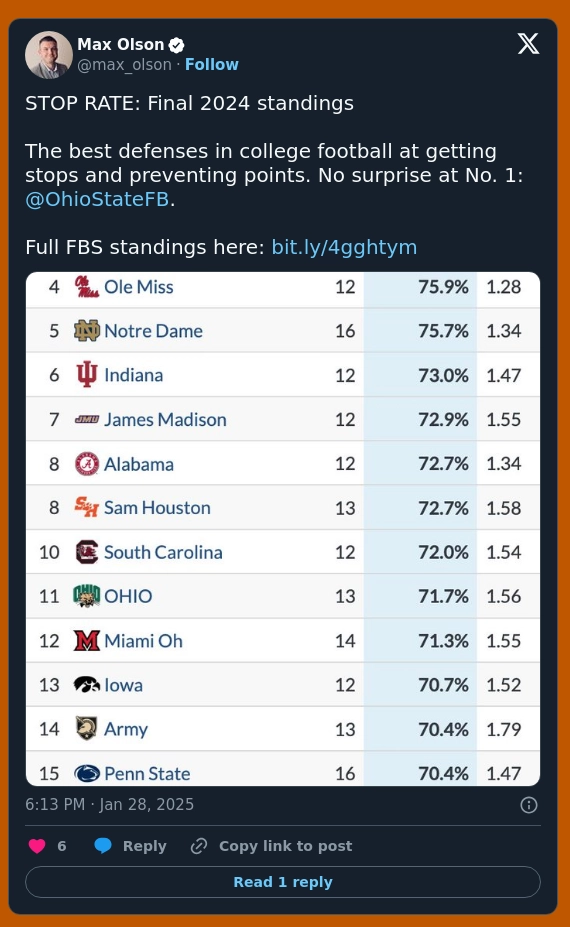Open the 6:13 PM Jan 28, 2025 timestamp
Screen dimensions: 570x927
click(x=109, y=805)
